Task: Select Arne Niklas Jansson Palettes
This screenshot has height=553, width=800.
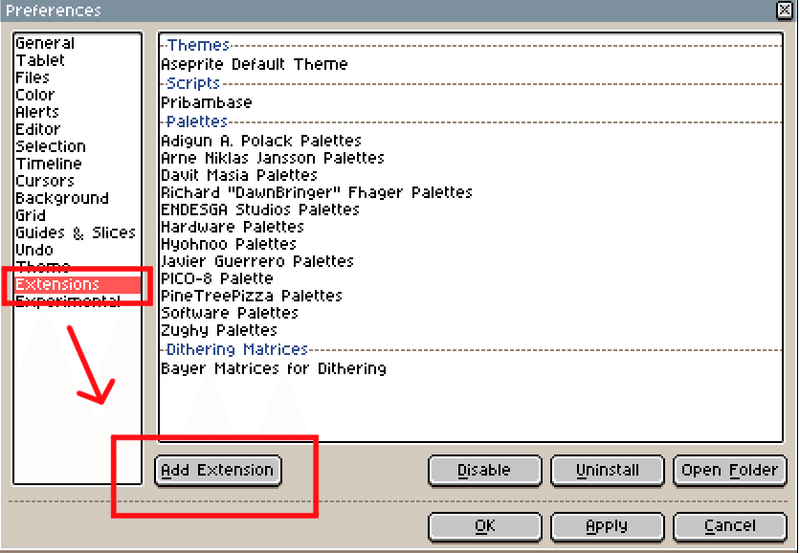Action: point(471,158)
